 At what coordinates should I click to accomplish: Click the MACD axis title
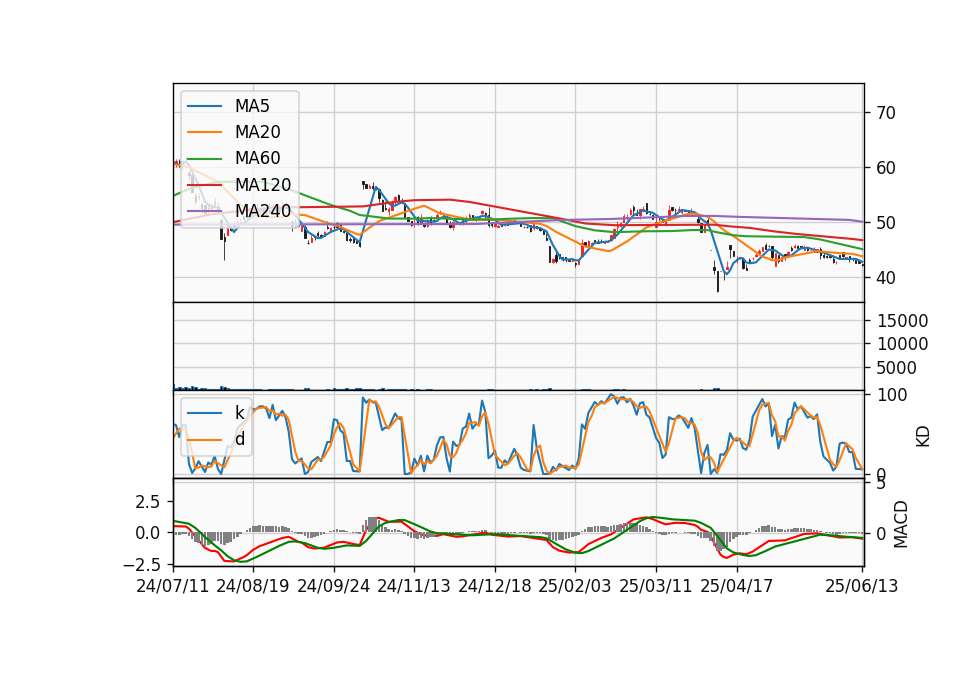click(x=901, y=524)
